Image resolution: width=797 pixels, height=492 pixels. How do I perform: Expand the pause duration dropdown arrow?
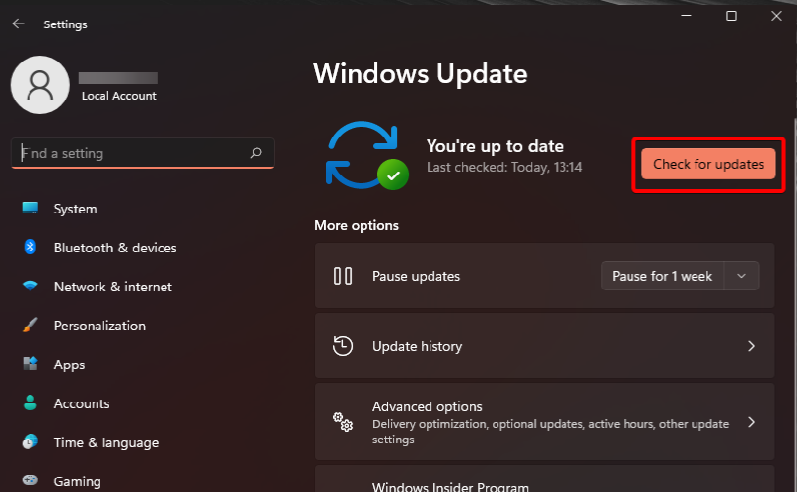coord(742,276)
